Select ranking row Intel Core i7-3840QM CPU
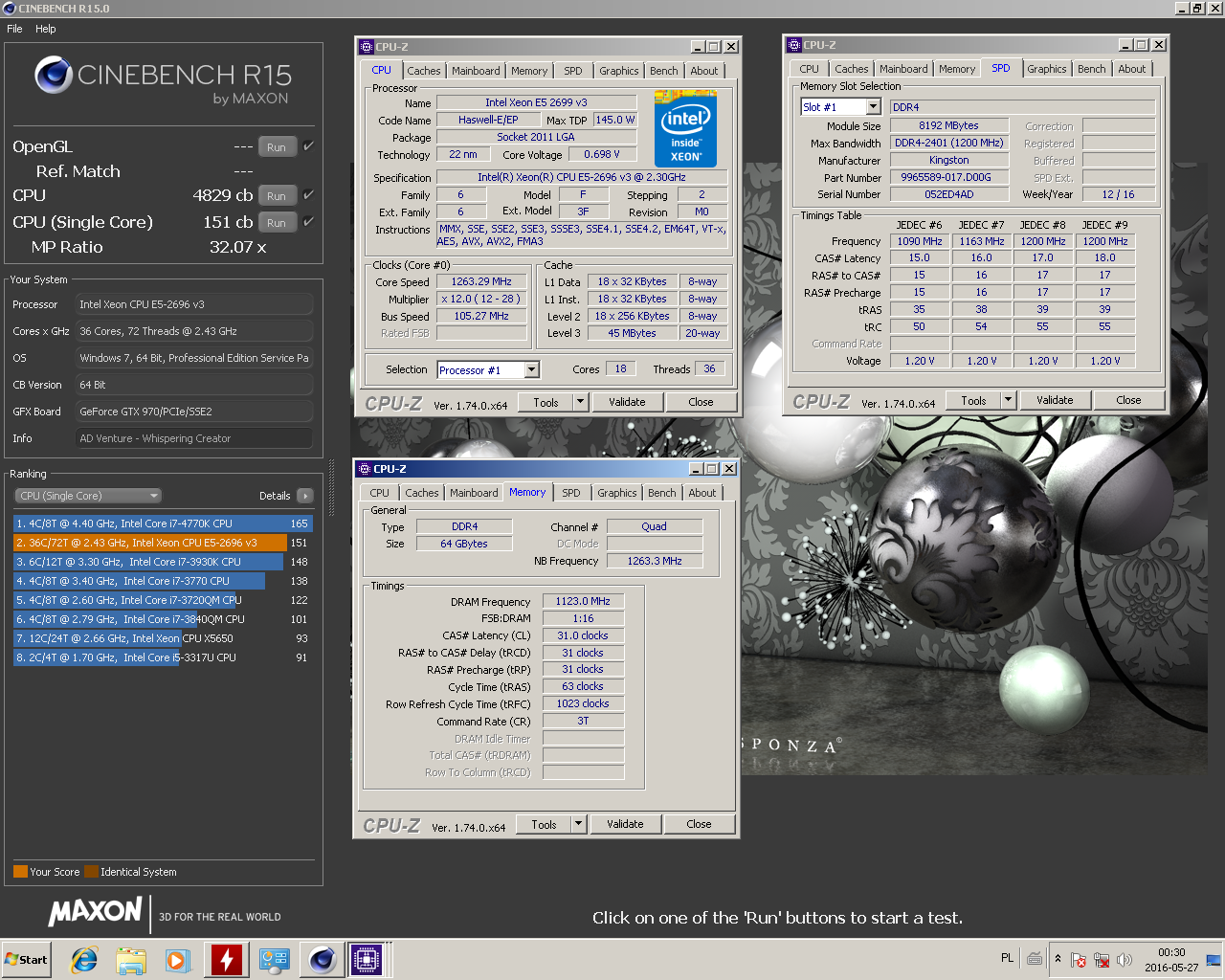1225x980 pixels. pyautogui.click(x=163, y=619)
